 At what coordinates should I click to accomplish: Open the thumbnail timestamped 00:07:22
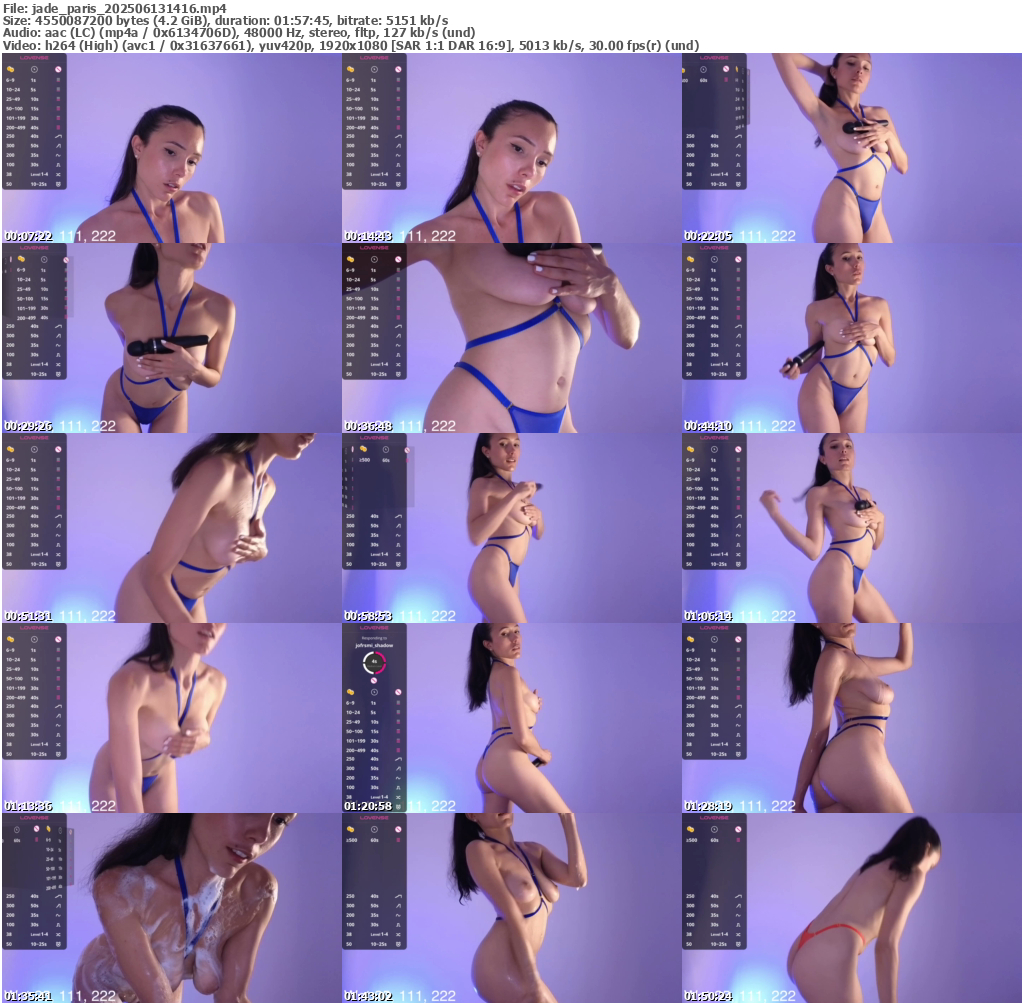point(171,148)
